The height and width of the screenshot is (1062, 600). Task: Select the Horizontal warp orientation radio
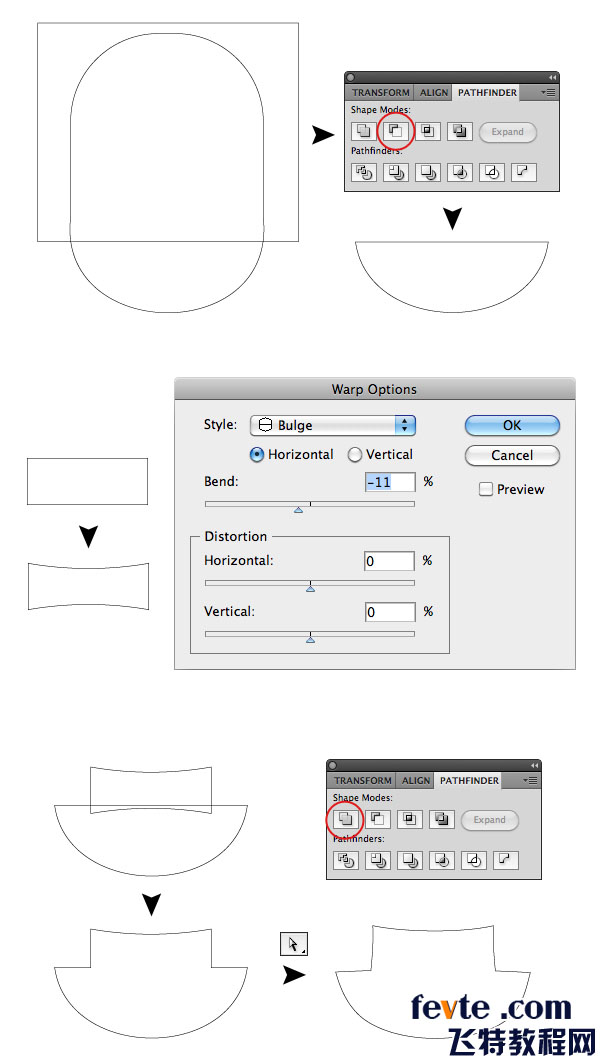pos(257,455)
